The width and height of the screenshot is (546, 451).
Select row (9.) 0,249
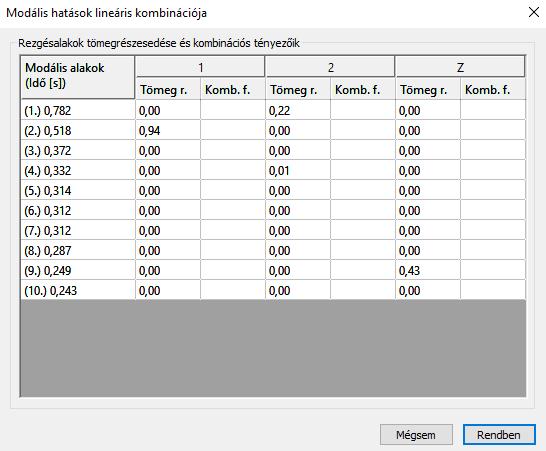78,271
